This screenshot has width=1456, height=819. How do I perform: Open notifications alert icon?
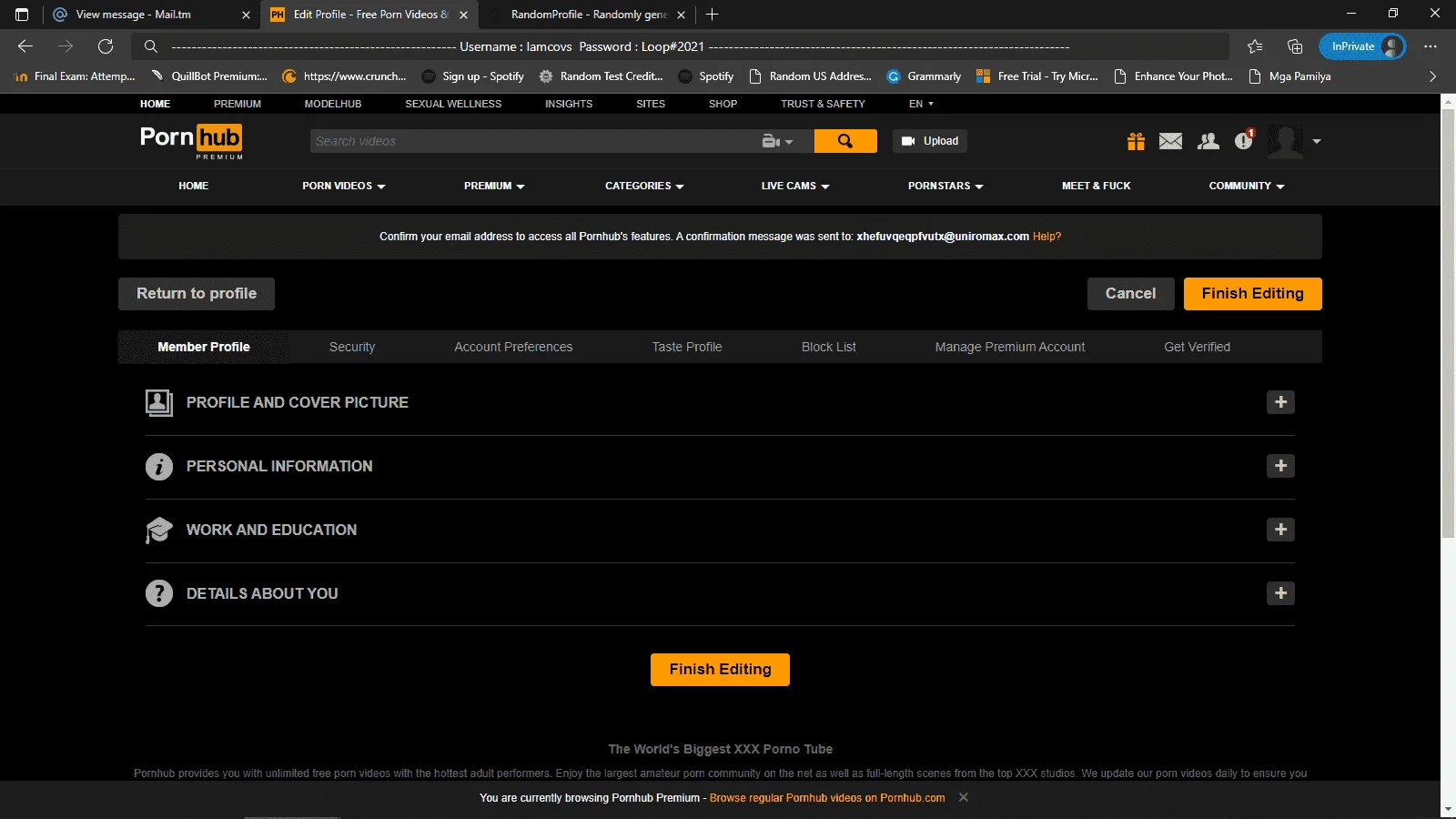coord(1244,140)
